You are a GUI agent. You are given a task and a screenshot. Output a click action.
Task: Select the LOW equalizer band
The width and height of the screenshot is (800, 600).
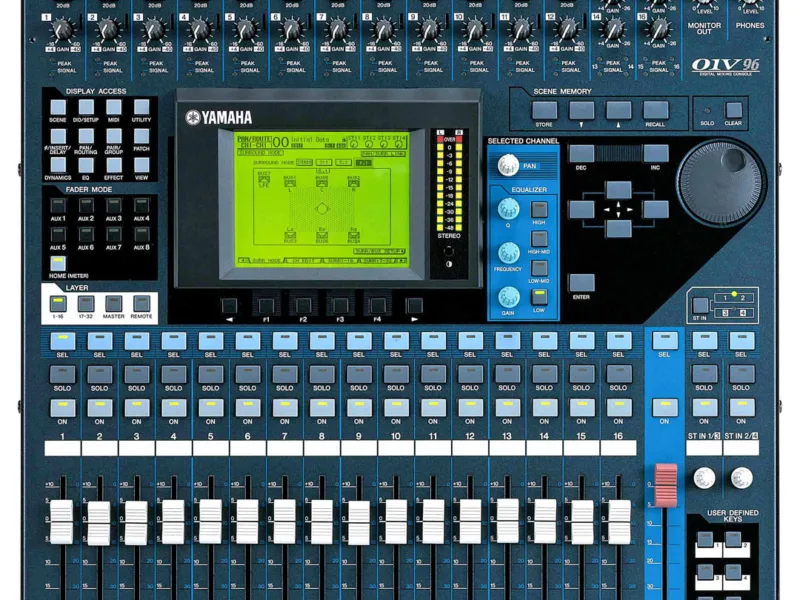pyautogui.click(x=539, y=297)
